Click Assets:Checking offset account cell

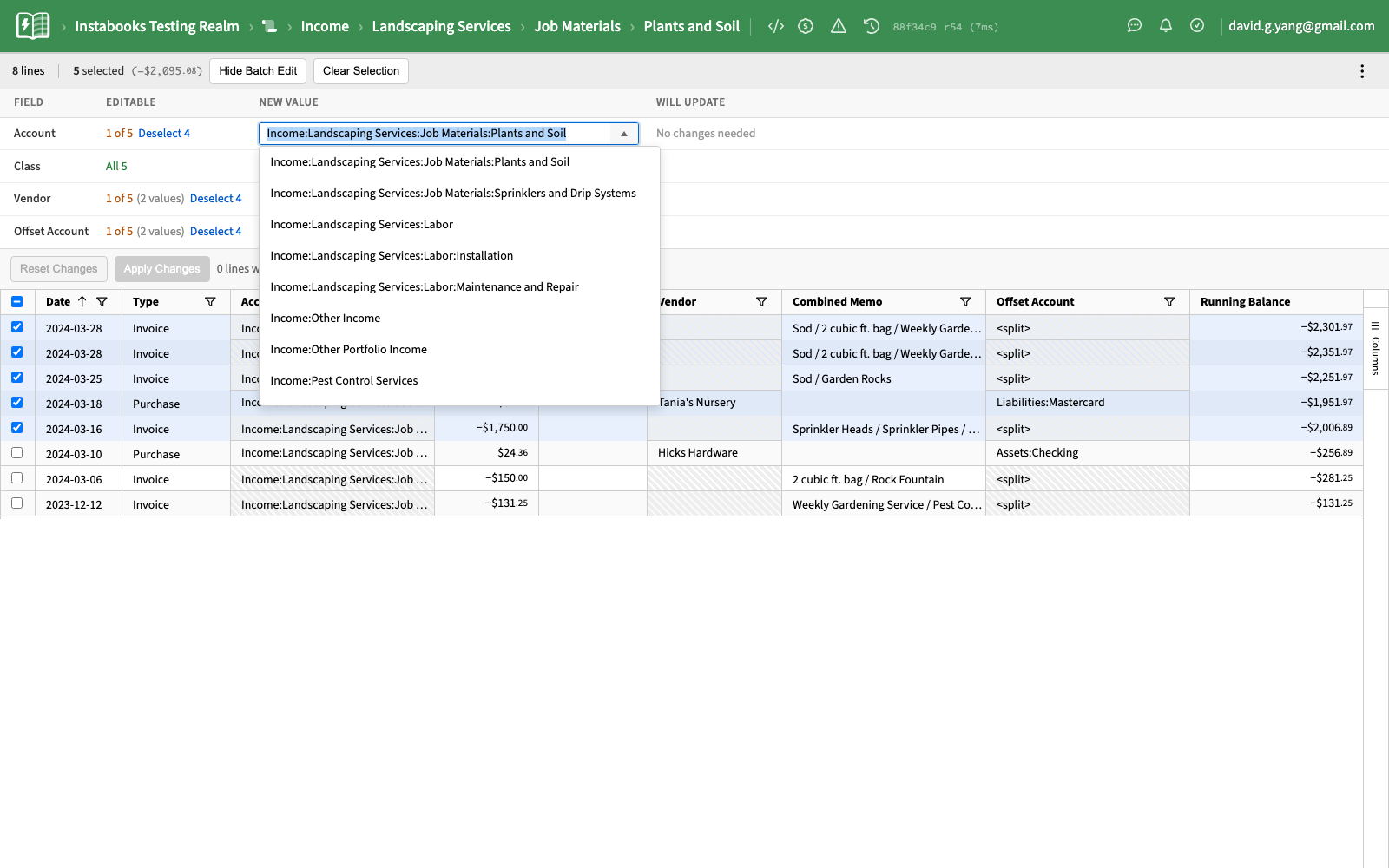[1088, 453]
